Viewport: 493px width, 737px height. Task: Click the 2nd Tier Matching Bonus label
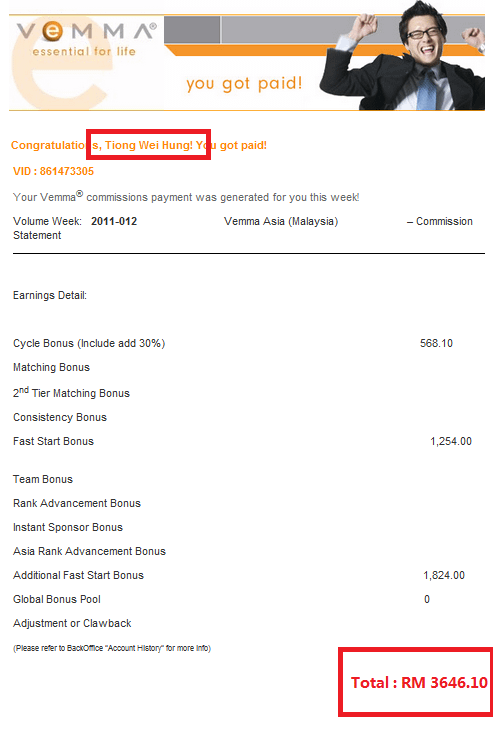point(71,392)
